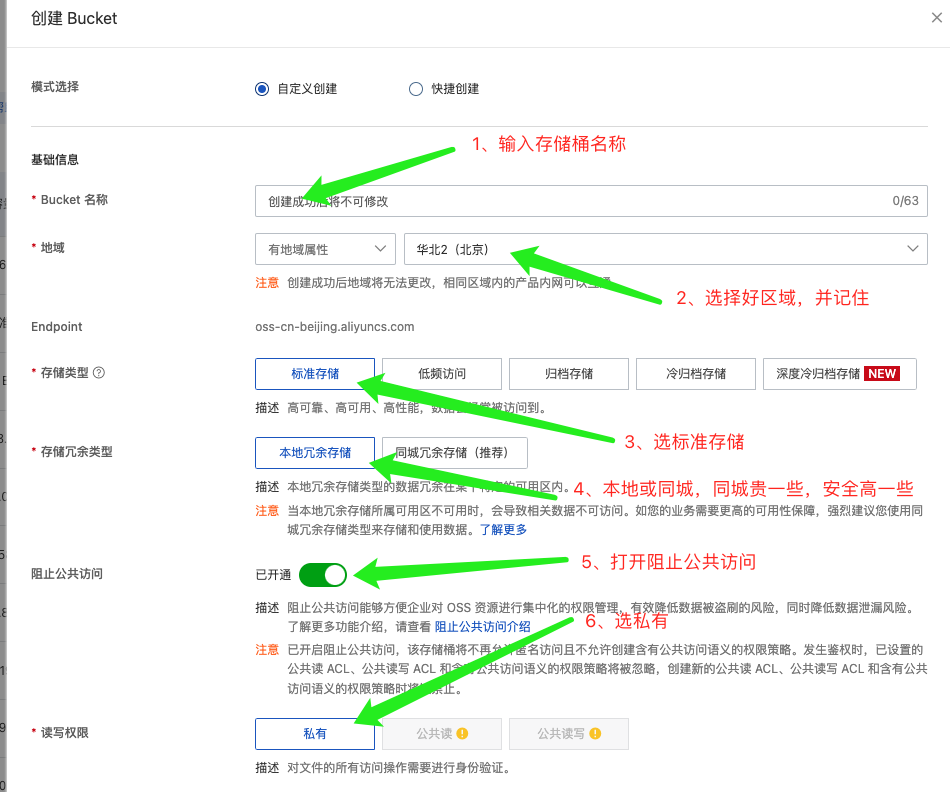Select 本地冗余存储 redundancy type
Viewport: 950px width, 792px height.
(315, 453)
